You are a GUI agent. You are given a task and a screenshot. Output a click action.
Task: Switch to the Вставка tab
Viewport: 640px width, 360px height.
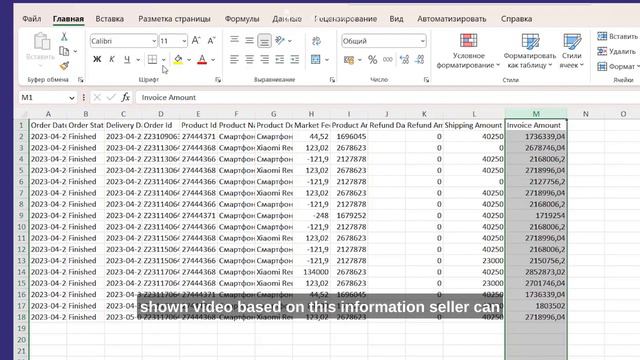click(109, 19)
